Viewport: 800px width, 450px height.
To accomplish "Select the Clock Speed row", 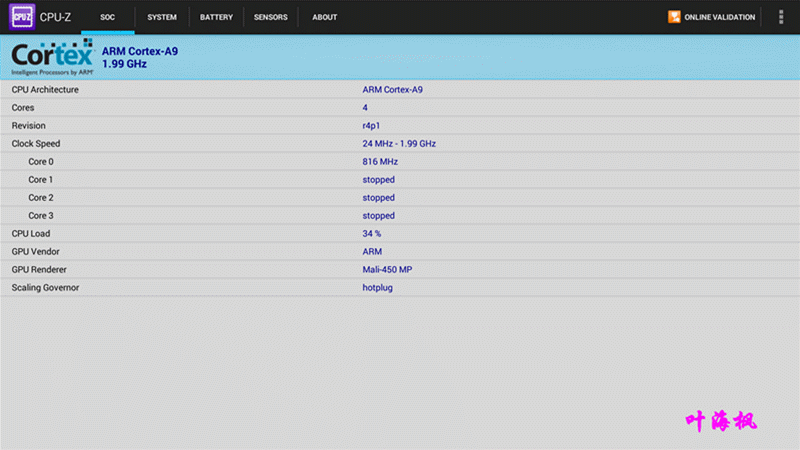I will (x=400, y=144).
